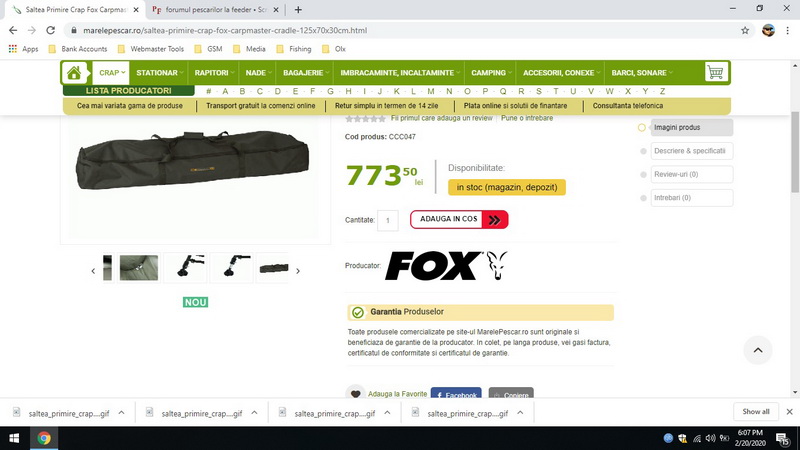Expand the RAPITORI category menu
The image size is (800, 450).
tap(214, 73)
